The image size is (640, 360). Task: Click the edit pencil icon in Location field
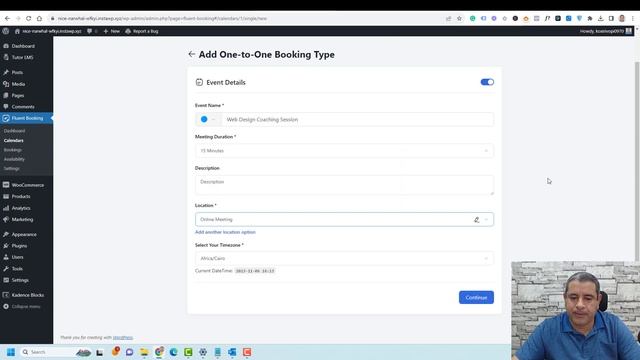pyautogui.click(x=476, y=220)
